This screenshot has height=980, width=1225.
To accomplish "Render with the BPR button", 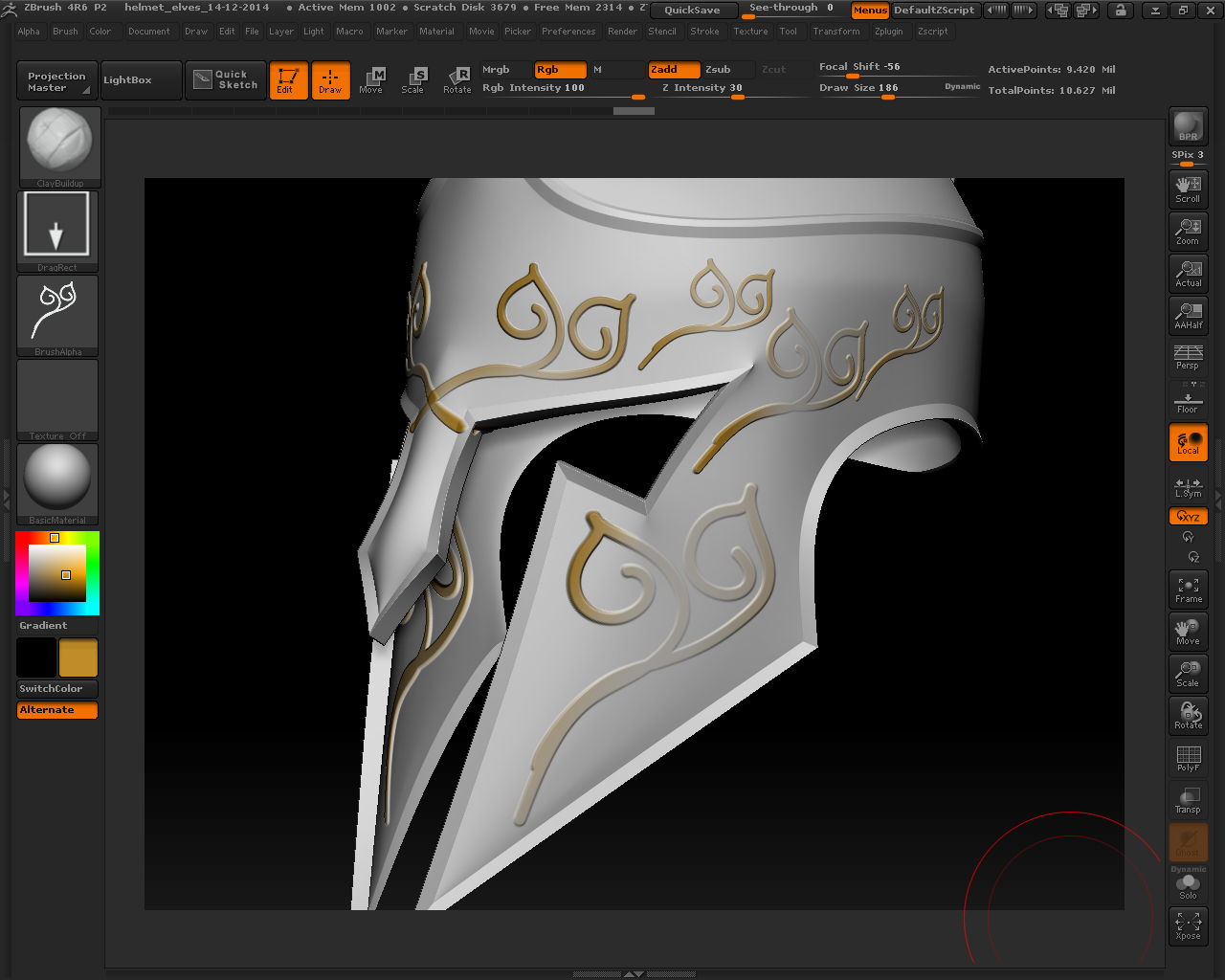I will 1188,126.
